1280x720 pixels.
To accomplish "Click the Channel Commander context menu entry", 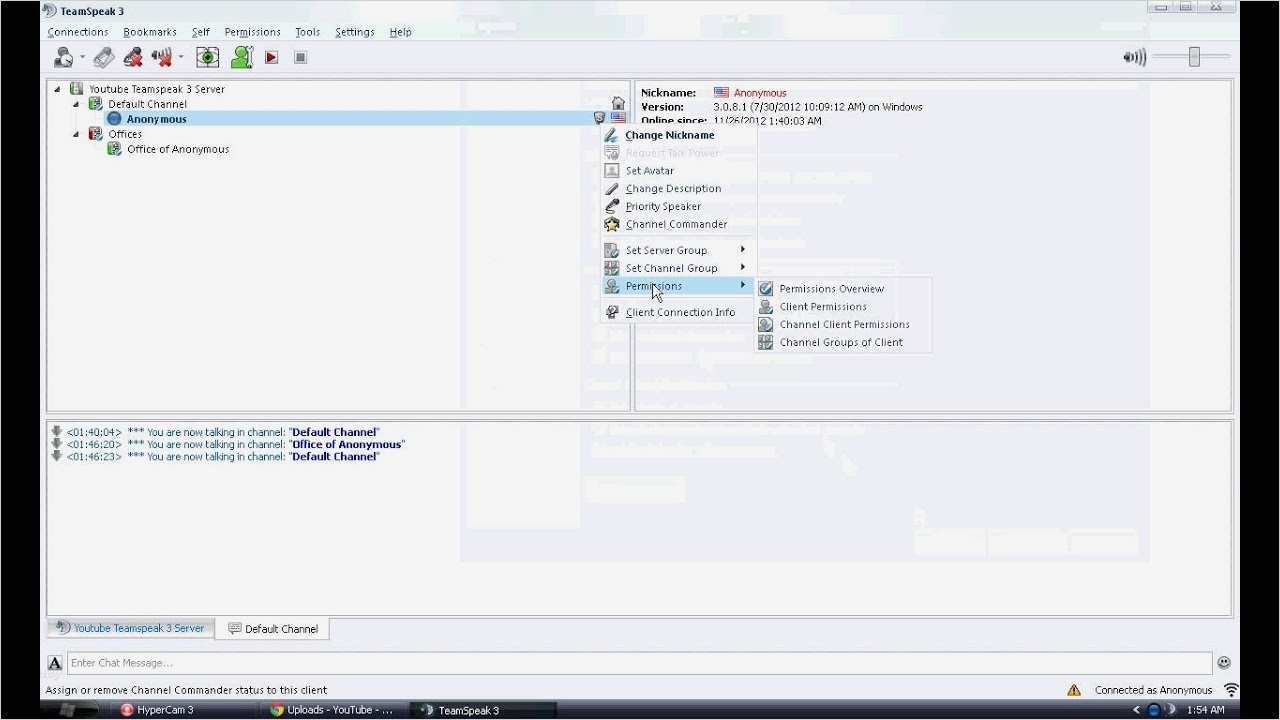I will tap(676, 224).
